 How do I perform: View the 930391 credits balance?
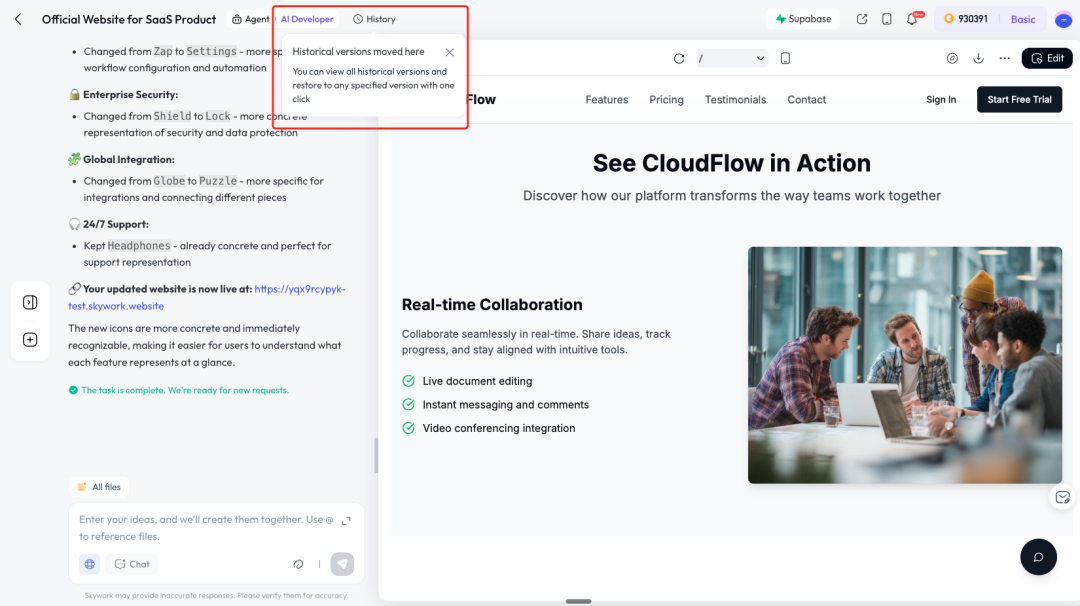coord(966,19)
